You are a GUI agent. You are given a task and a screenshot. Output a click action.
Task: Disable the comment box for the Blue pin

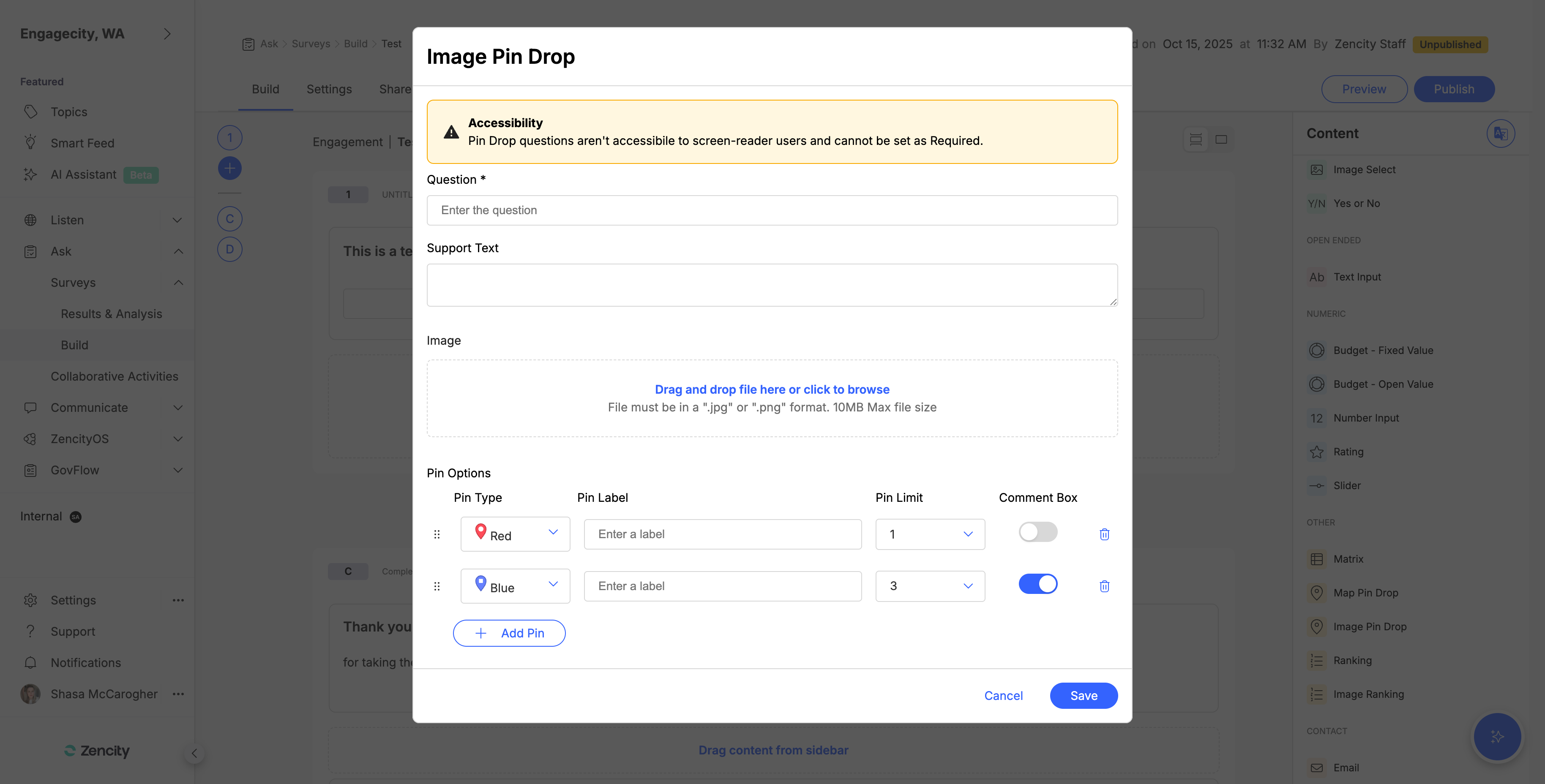[x=1037, y=584]
